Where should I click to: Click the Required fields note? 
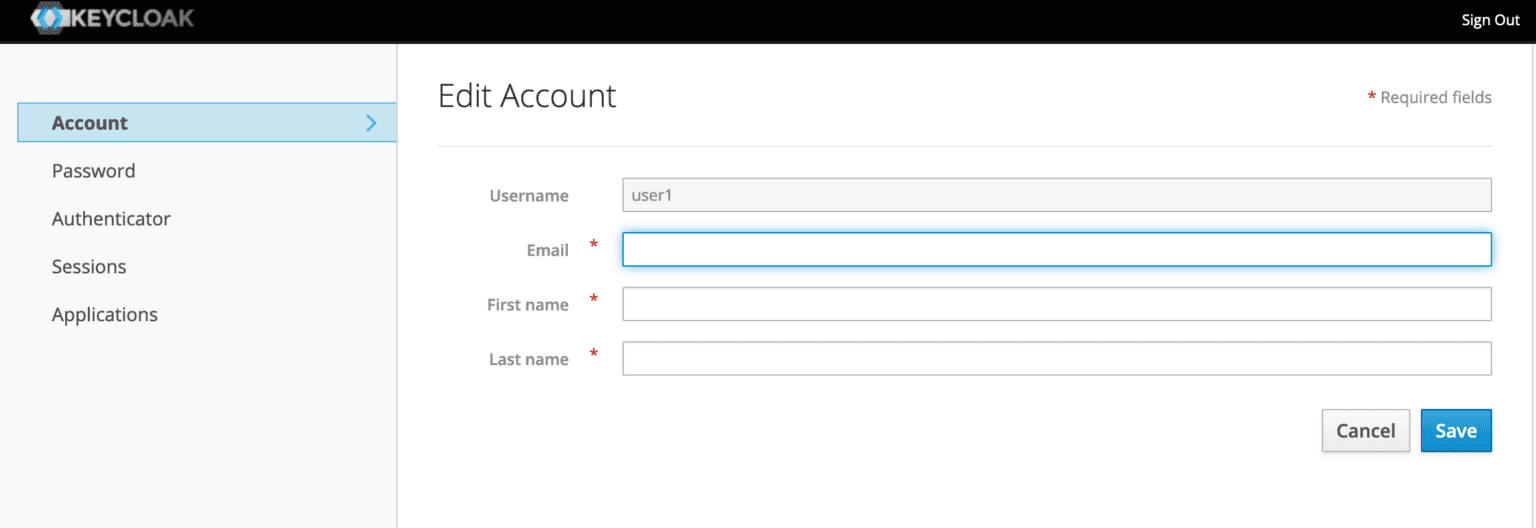tap(1430, 97)
